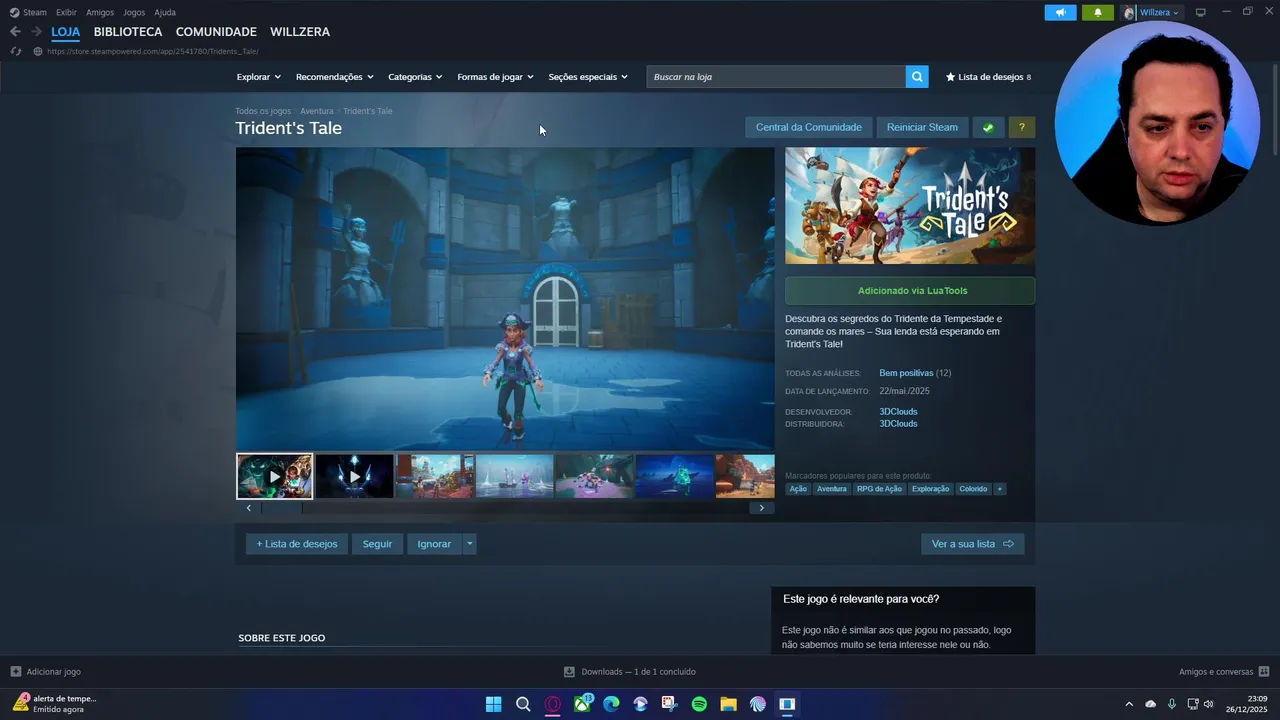This screenshot has height=720, width=1280.
Task: Open developer 3DClouds link
Action: [x=898, y=412]
